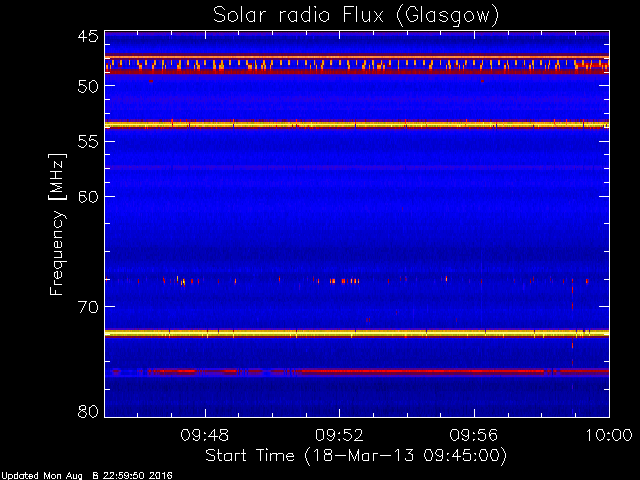The height and width of the screenshot is (480, 640).
Task: Click the 09:48 time tick label
Action: pos(205,435)
